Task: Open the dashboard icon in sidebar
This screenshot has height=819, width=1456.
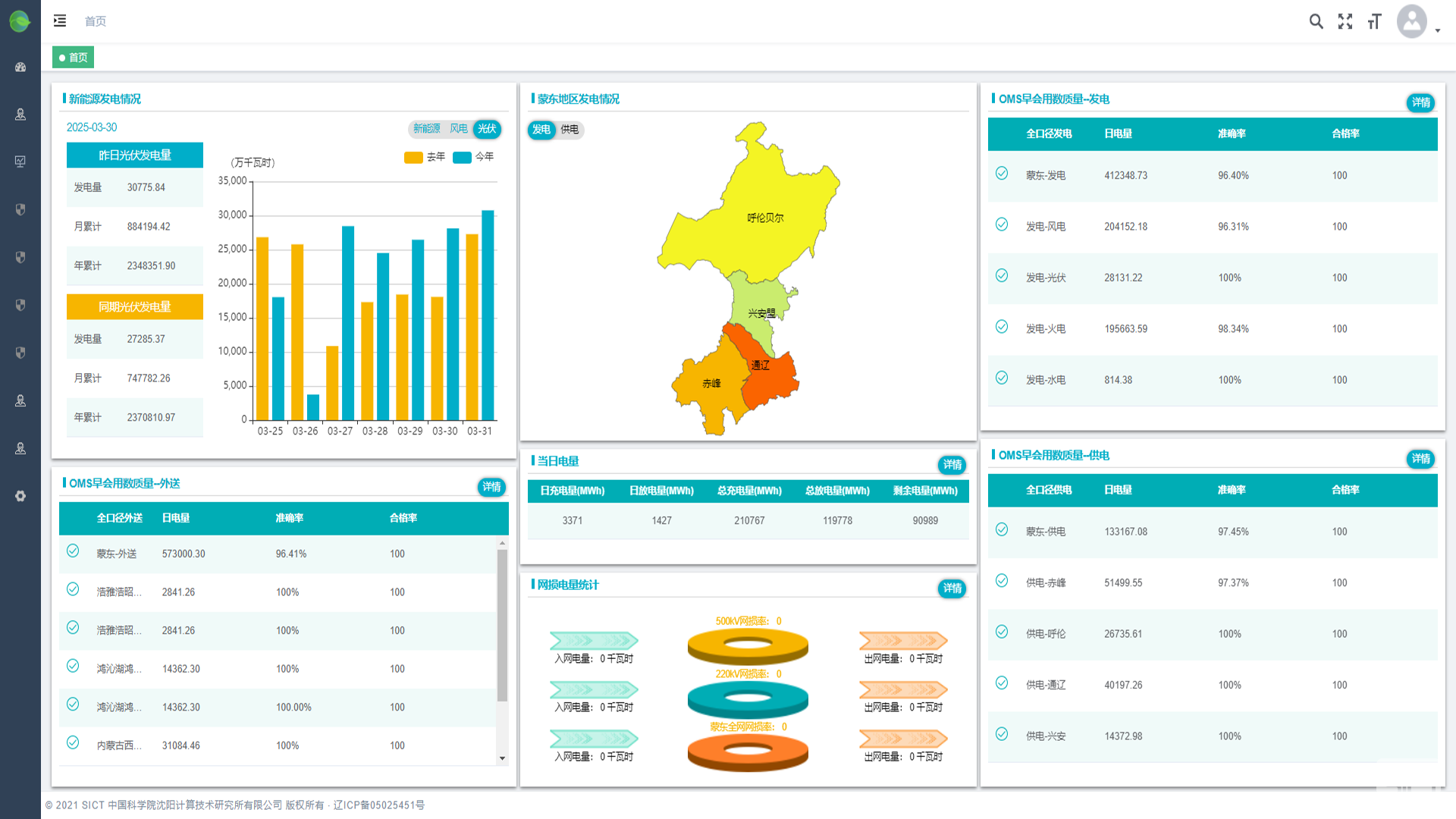Action: 20,67
